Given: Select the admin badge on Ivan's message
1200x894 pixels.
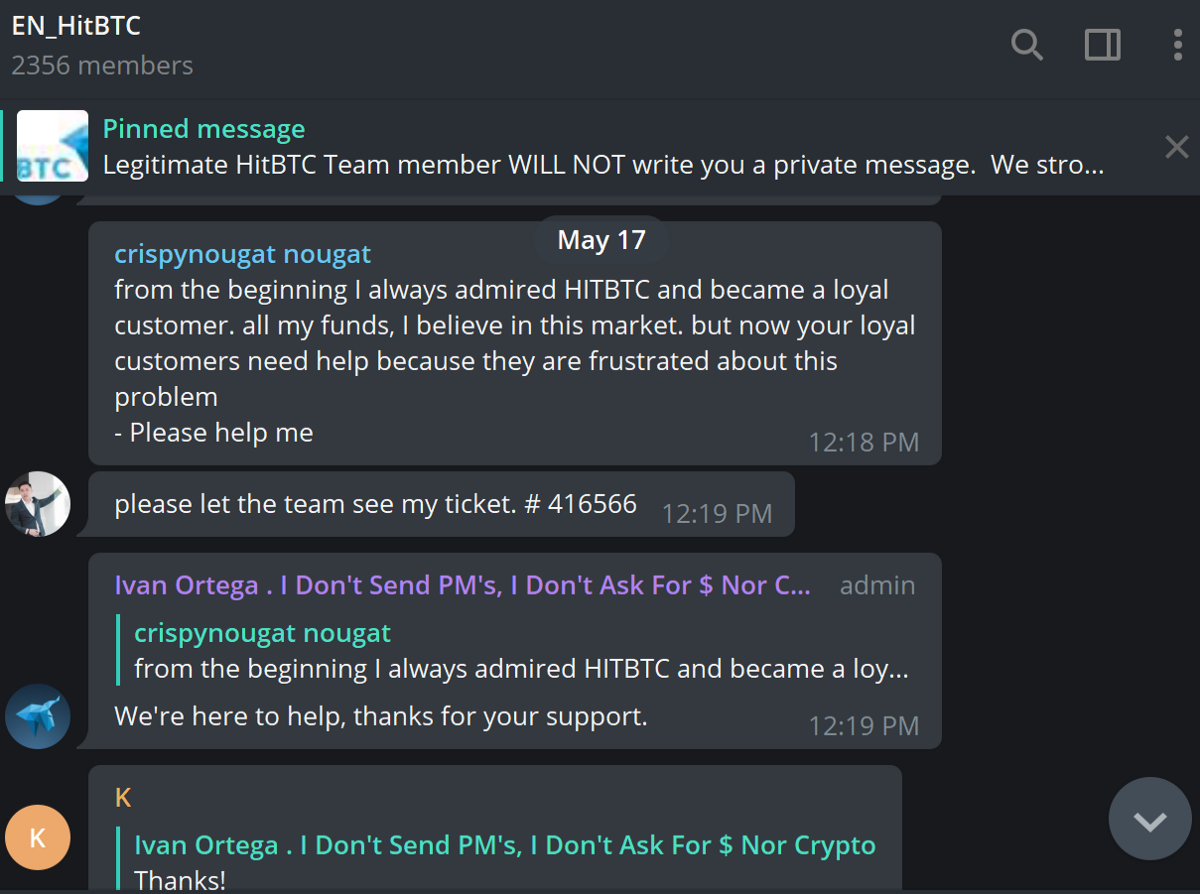Looking at the screenshot, I should pyautogui.click(x=877, y=585).
